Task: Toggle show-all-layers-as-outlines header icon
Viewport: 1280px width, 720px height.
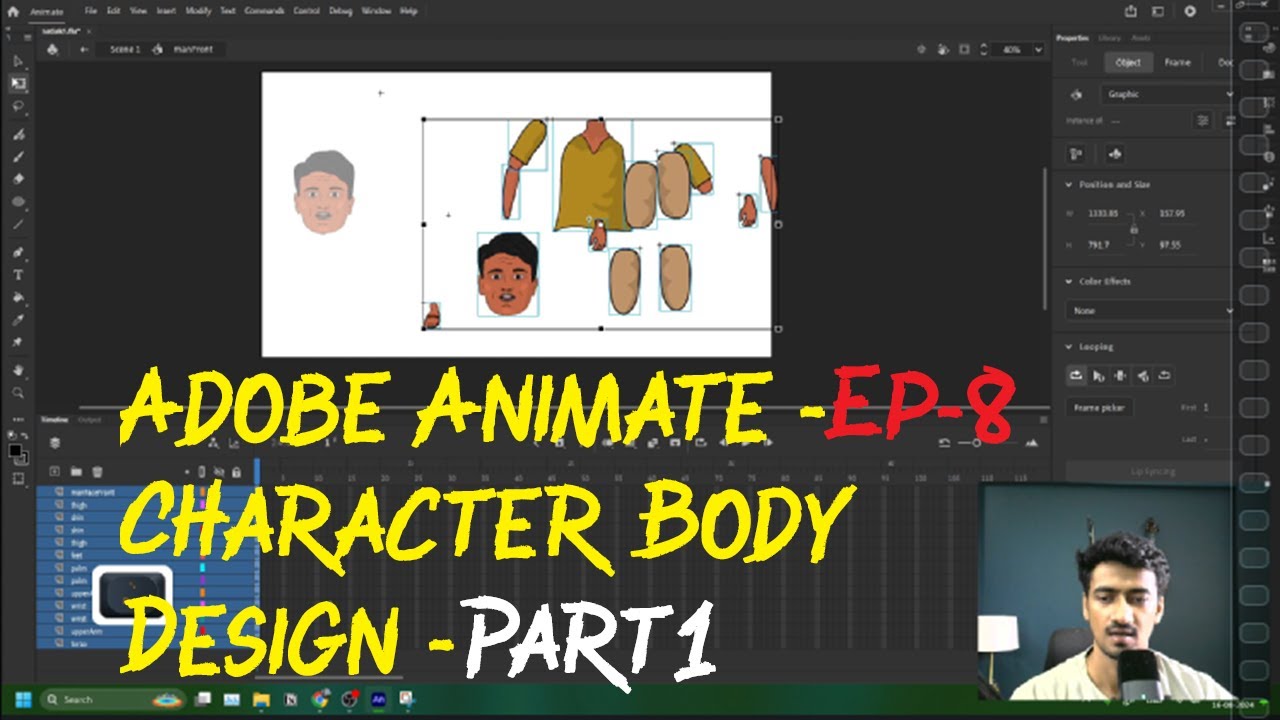Action: (202, 471)
